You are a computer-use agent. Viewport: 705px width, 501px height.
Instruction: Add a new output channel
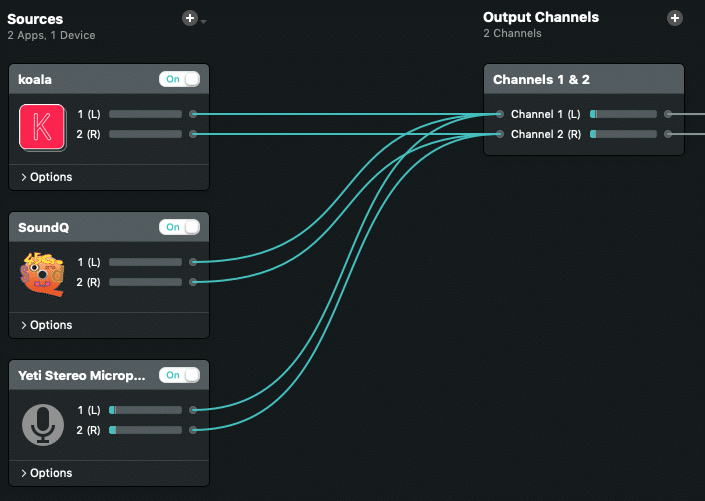(674, 18)
